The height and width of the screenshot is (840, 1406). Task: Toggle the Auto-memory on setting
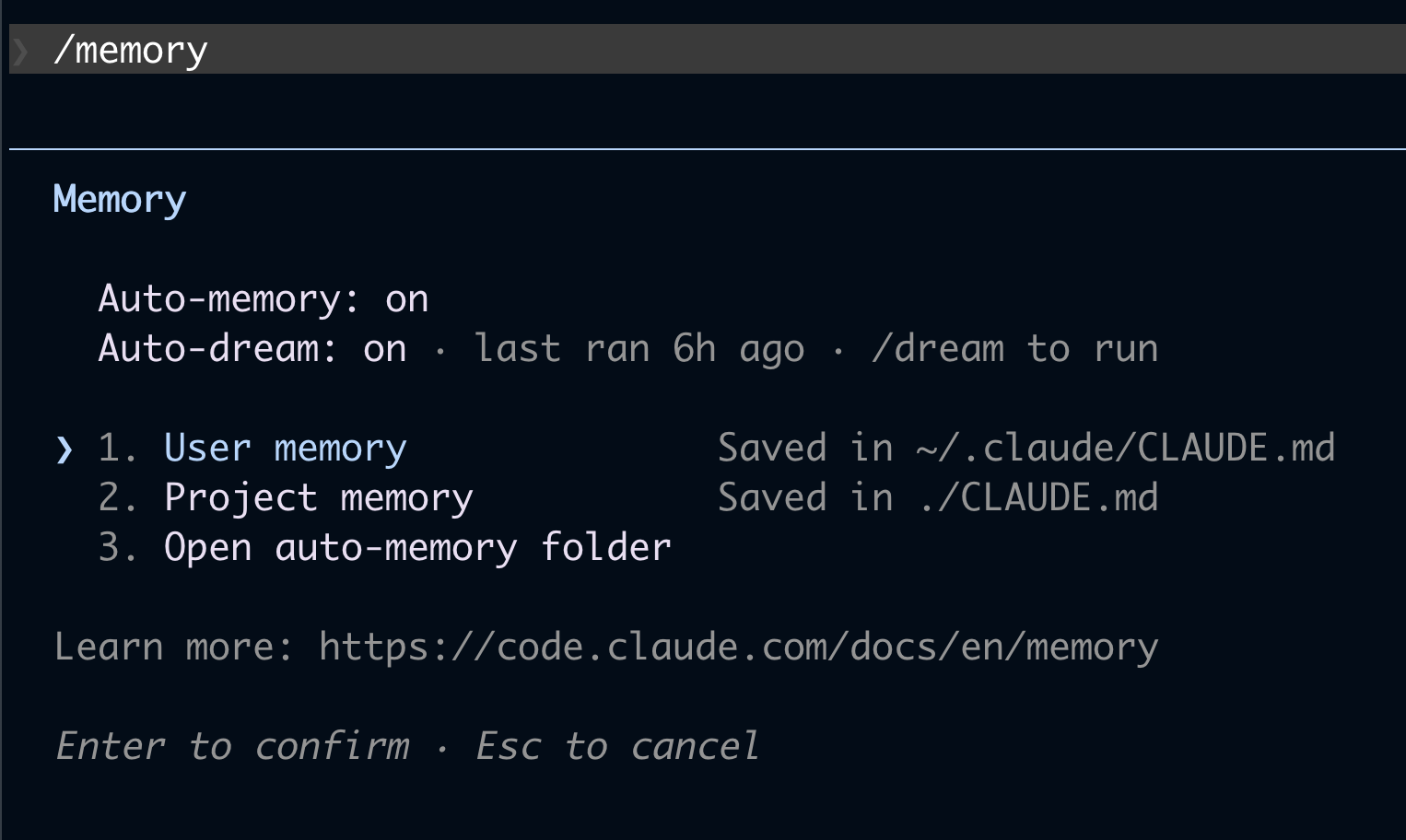264,299
